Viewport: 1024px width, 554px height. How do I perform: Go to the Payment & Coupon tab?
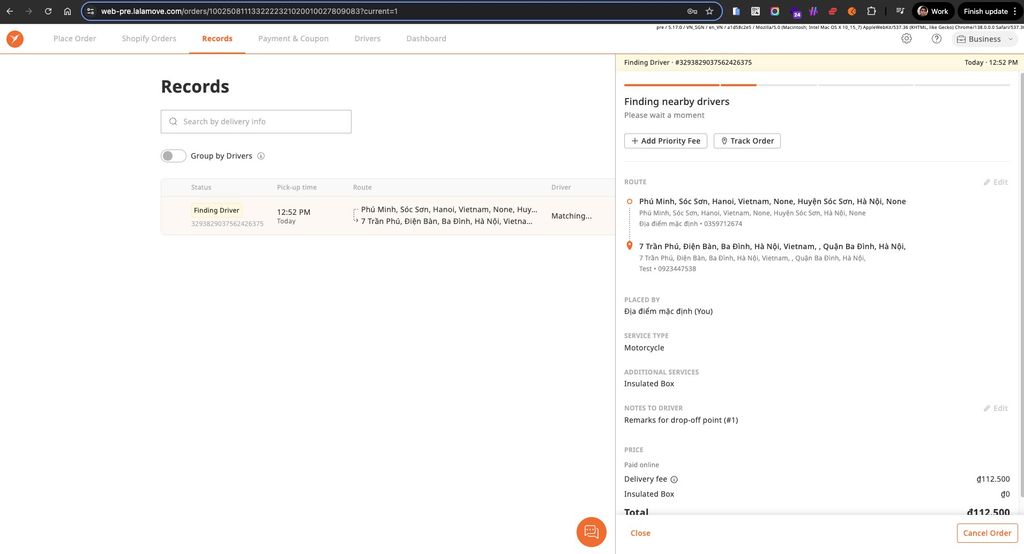(x=293, y=39)
